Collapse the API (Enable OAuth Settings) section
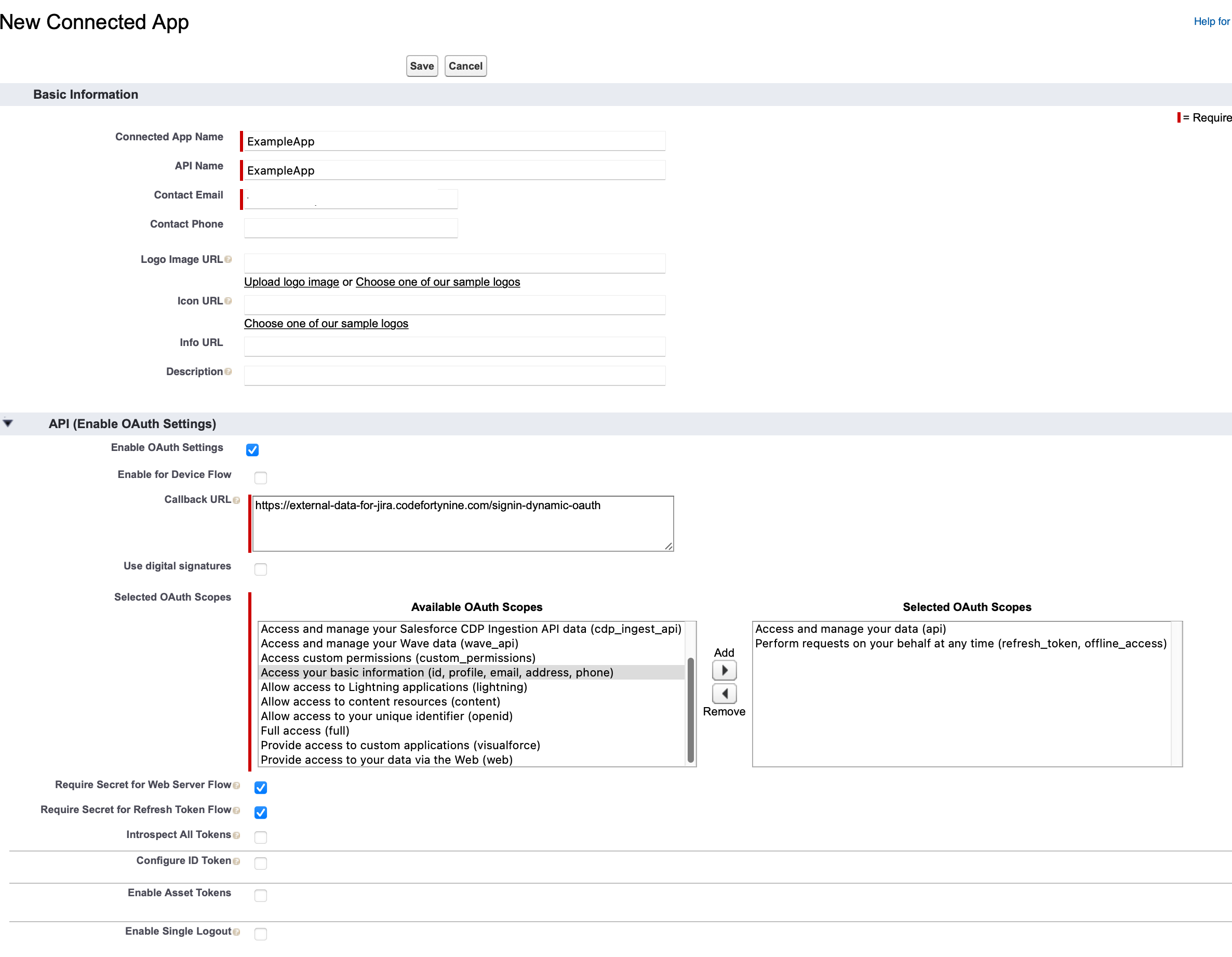Screen dimensions: 1232x957 point(8,423)
